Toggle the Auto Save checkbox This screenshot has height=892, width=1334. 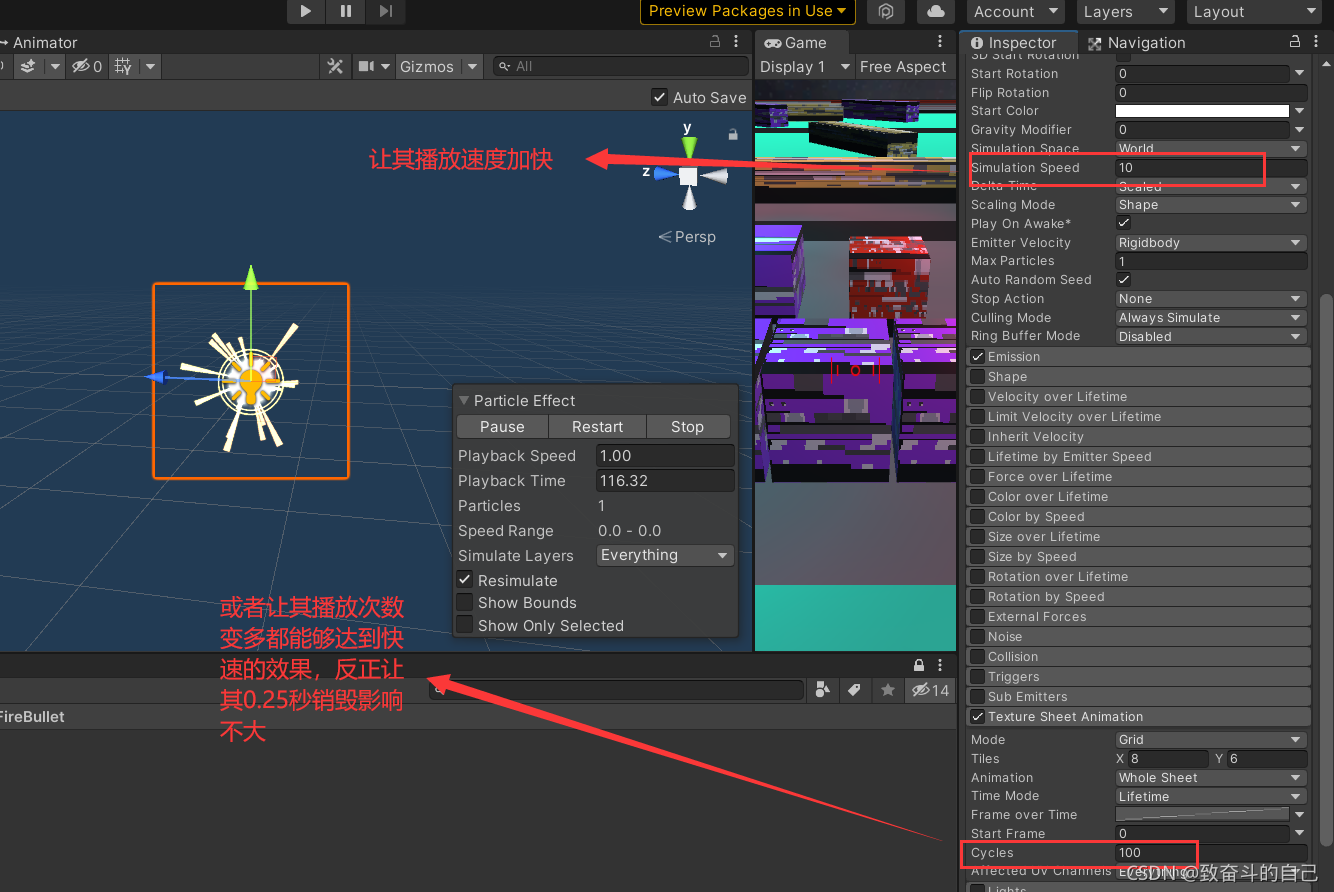(x=659, y=97)
